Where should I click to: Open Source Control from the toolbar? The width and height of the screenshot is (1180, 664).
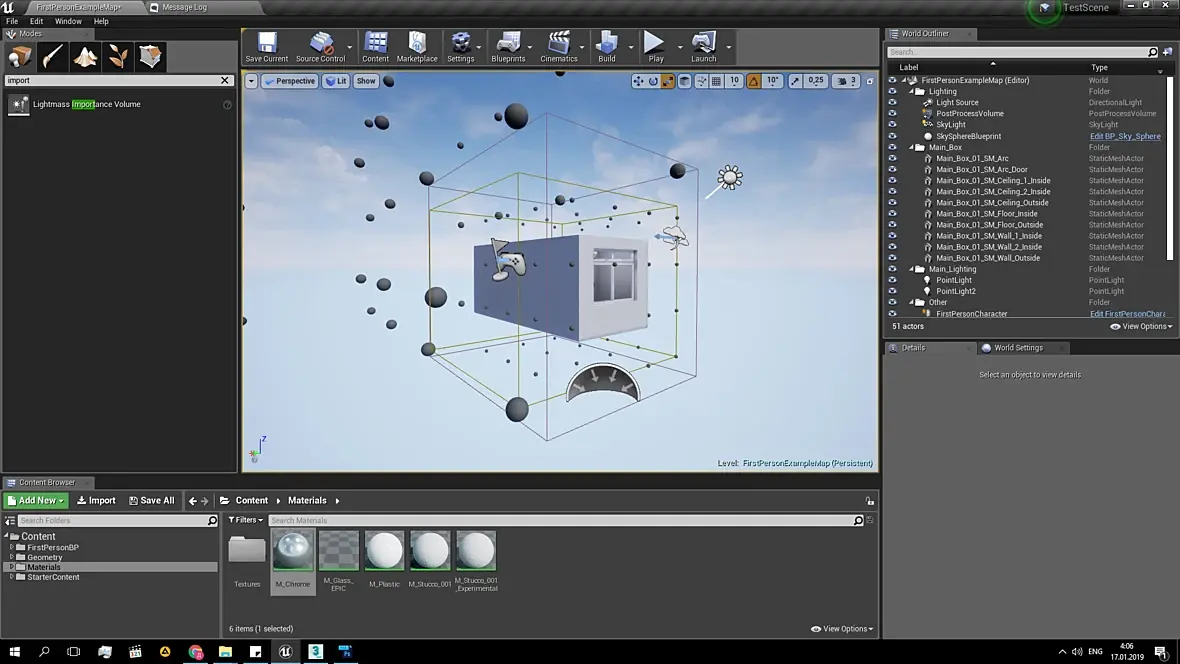click(320, 46)
